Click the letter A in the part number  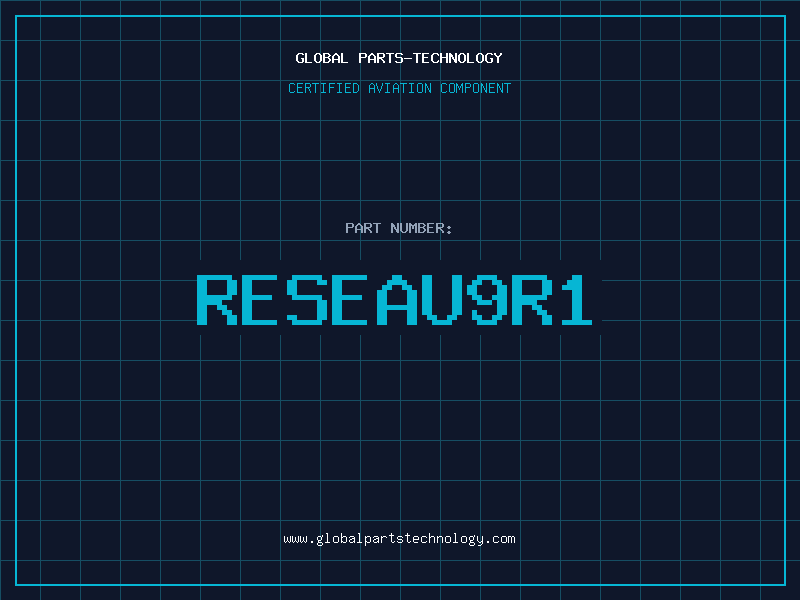(x=397, y=299)
